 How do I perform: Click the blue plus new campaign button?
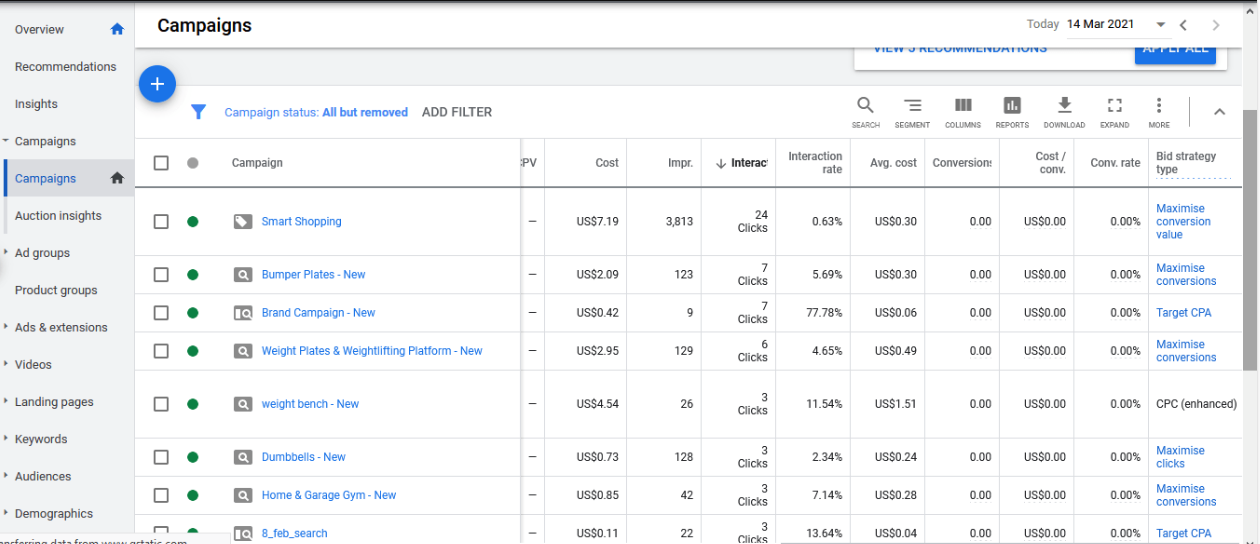click(x=157, y=84)
